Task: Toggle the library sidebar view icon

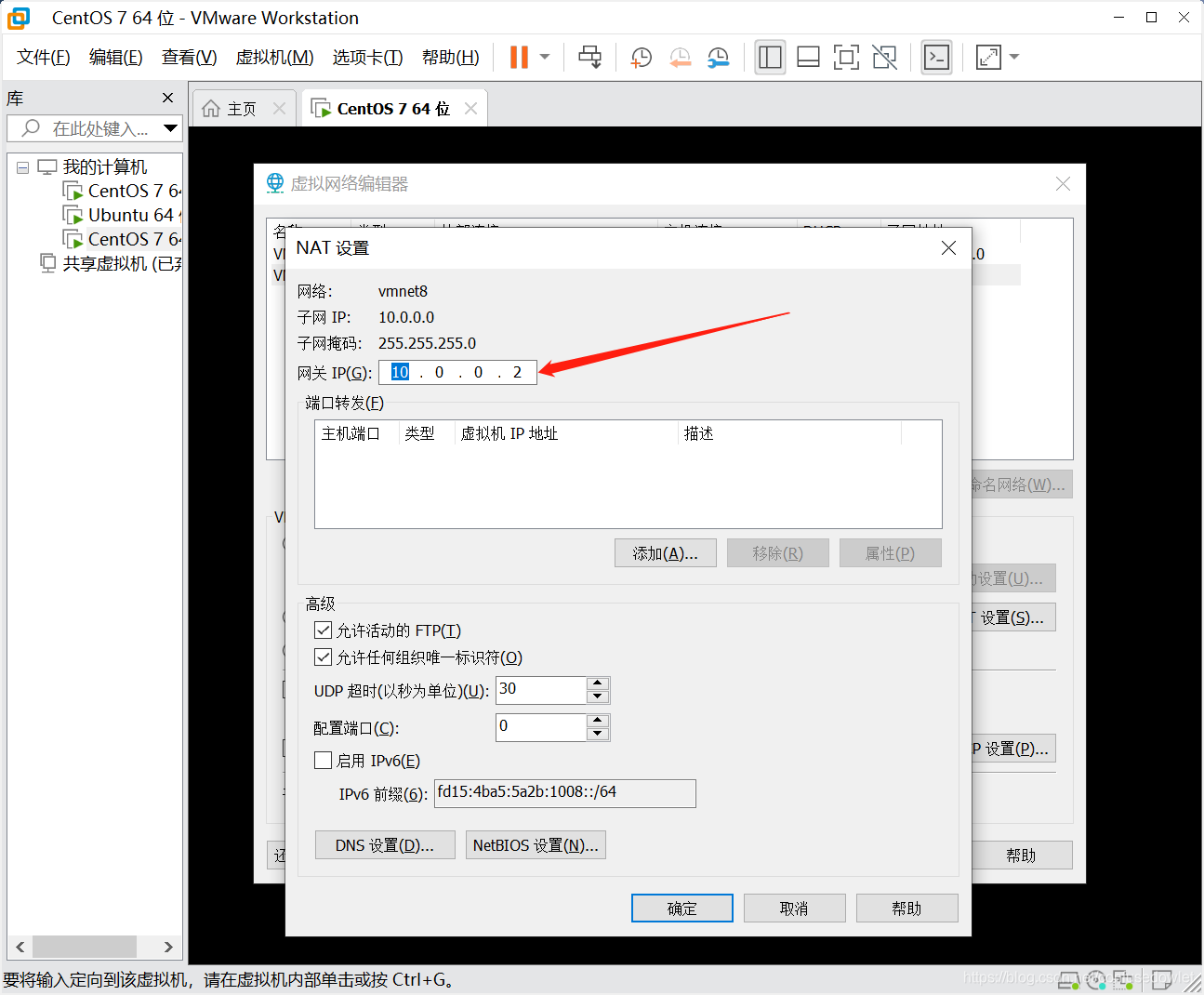Action: 770,58
